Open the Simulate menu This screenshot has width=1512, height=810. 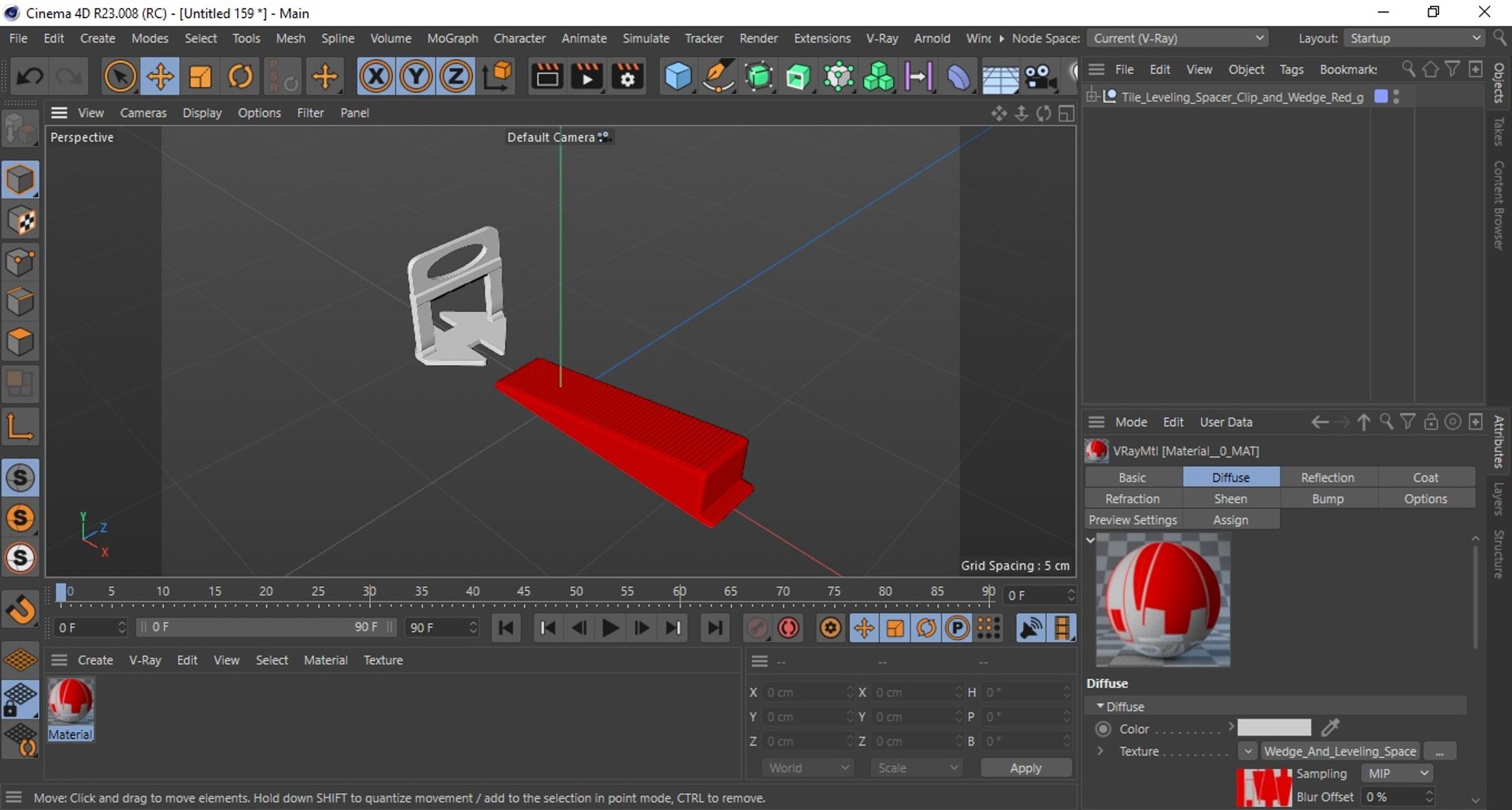646,38
